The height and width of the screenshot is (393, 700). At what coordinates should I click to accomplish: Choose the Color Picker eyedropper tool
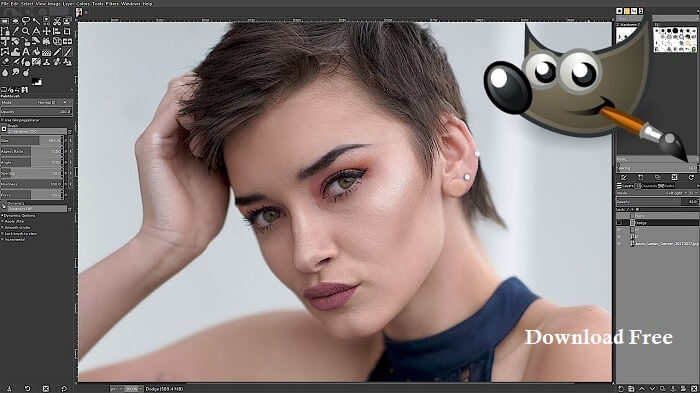(x=15, y=31)
